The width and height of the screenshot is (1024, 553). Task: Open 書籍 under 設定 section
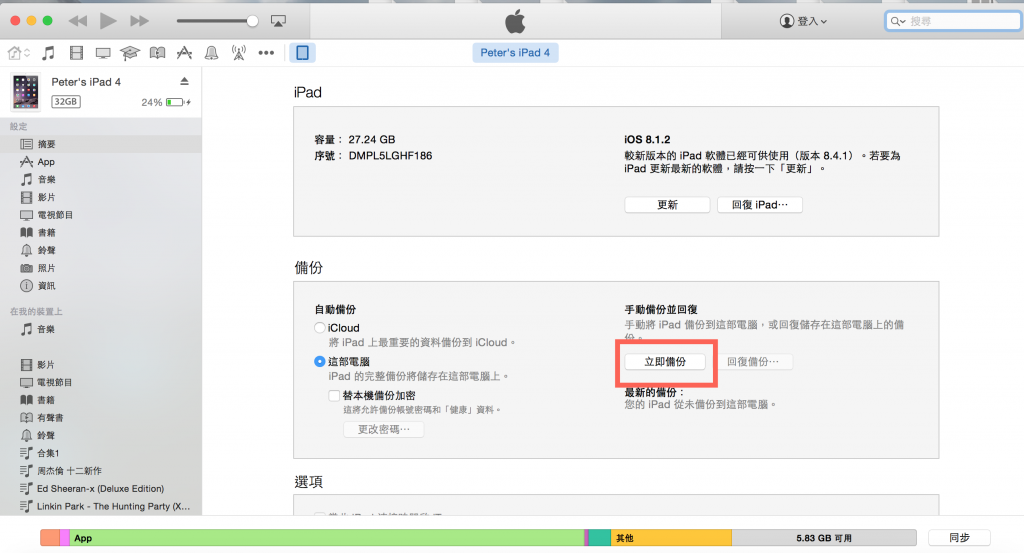[x=101, y=232]
